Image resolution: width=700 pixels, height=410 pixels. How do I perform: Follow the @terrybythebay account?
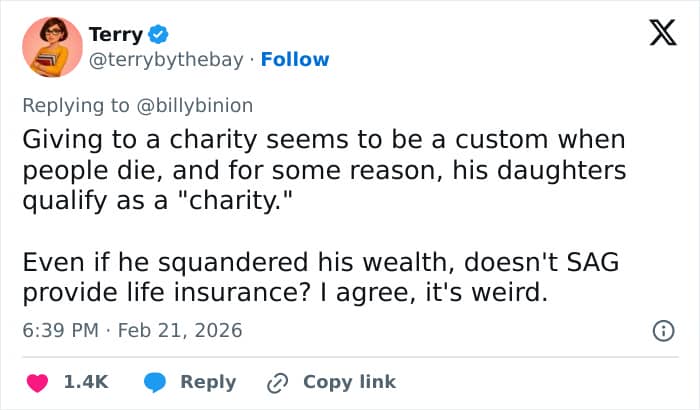click(294, 60)
